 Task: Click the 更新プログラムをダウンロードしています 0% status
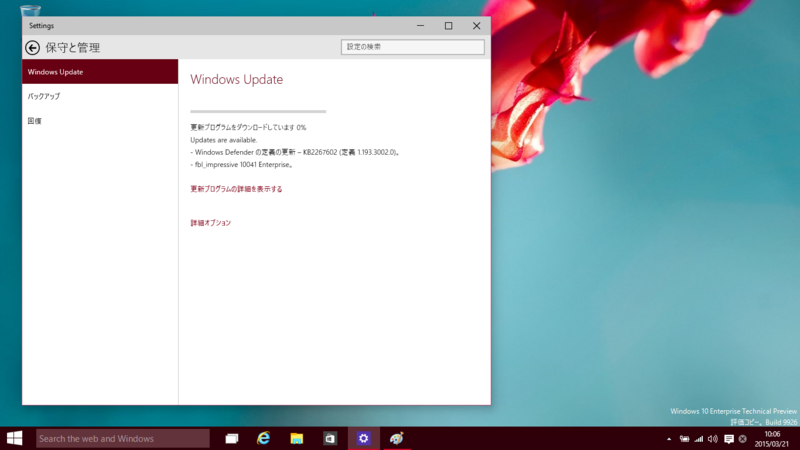click(x=248, y=128)
